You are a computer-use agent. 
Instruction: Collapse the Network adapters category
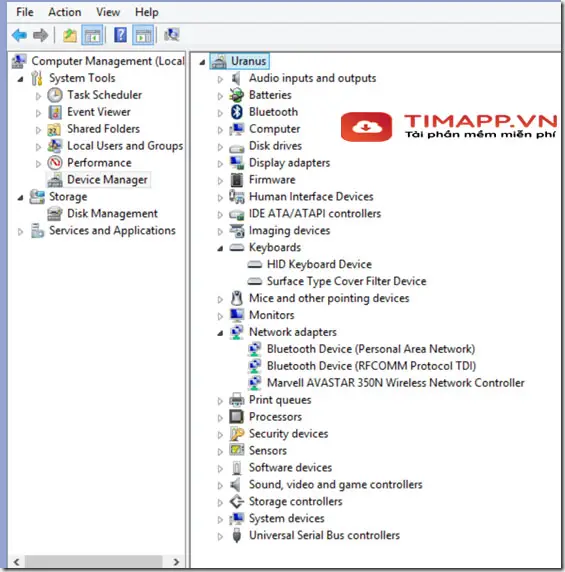[220, 333]
